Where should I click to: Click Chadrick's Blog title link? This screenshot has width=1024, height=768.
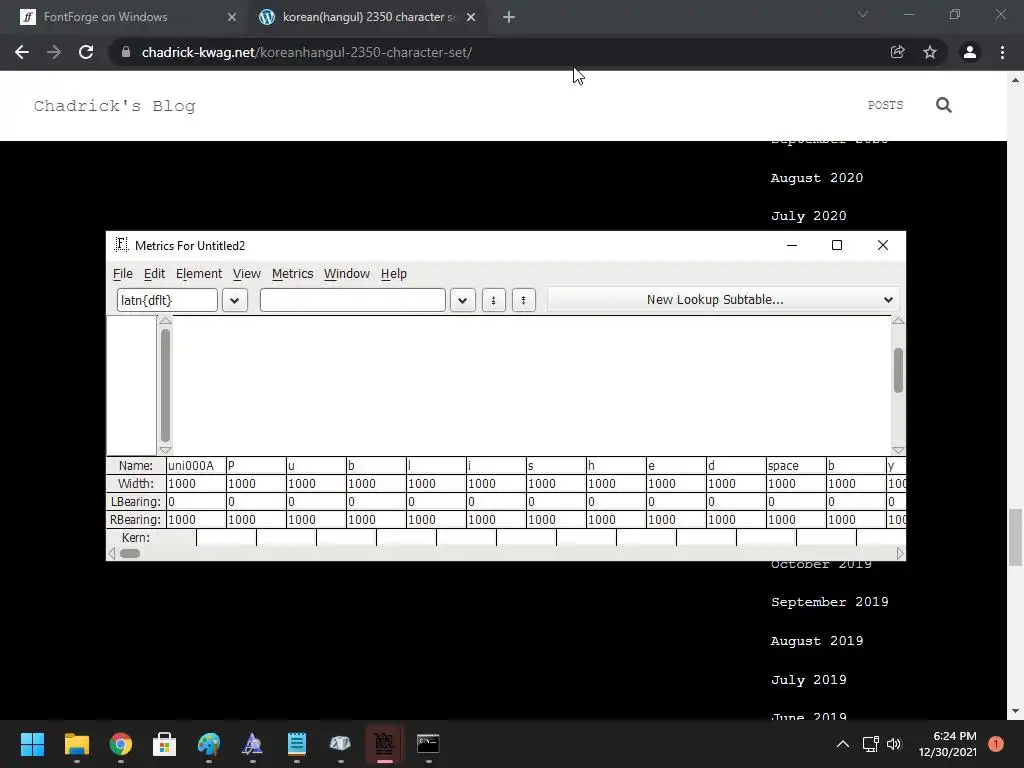(x=114, y=106)
